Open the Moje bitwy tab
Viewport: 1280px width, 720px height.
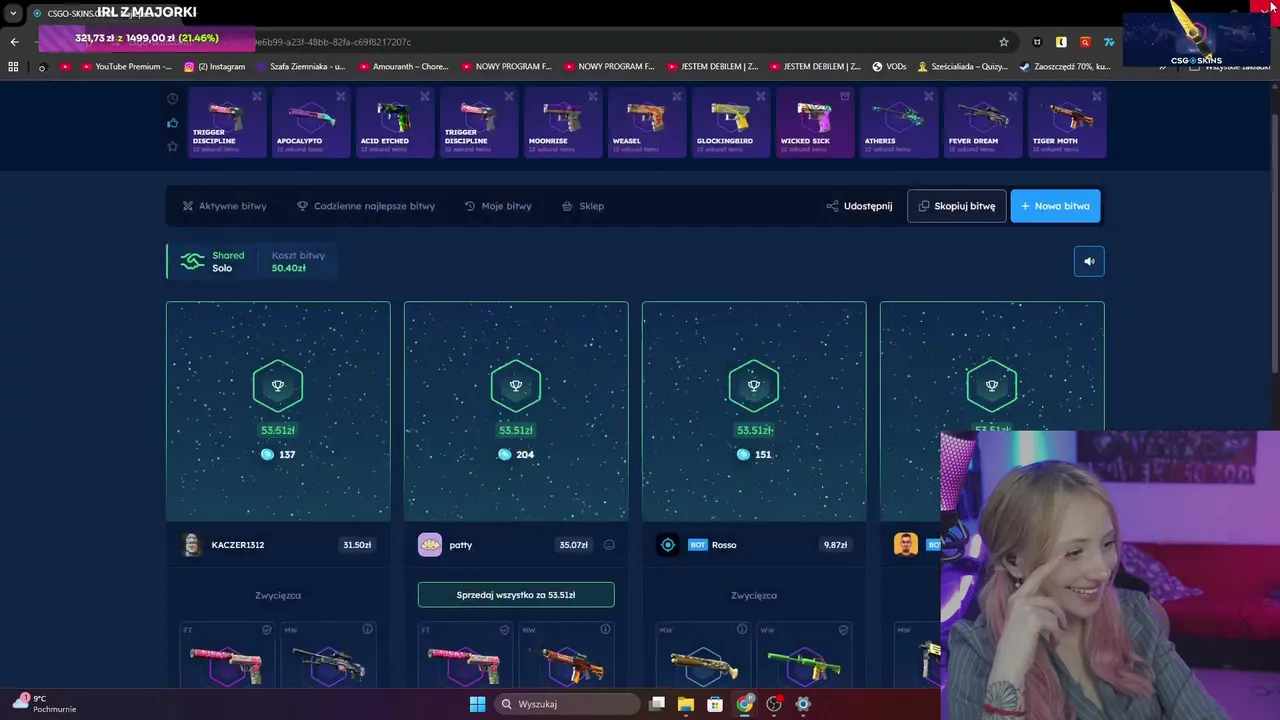point(498,206)
